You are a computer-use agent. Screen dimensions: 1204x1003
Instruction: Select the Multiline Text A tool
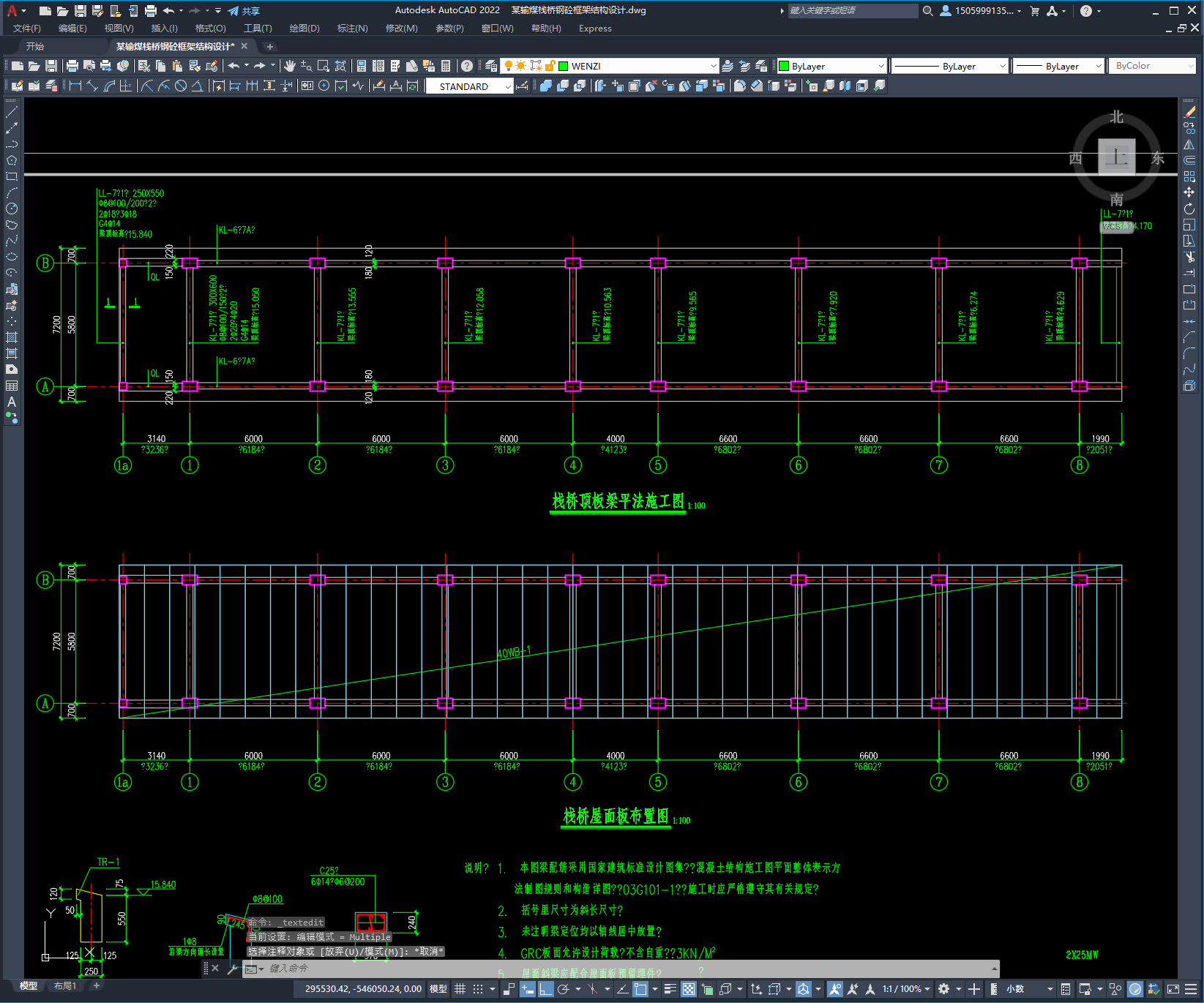click(x=12, y=402)
